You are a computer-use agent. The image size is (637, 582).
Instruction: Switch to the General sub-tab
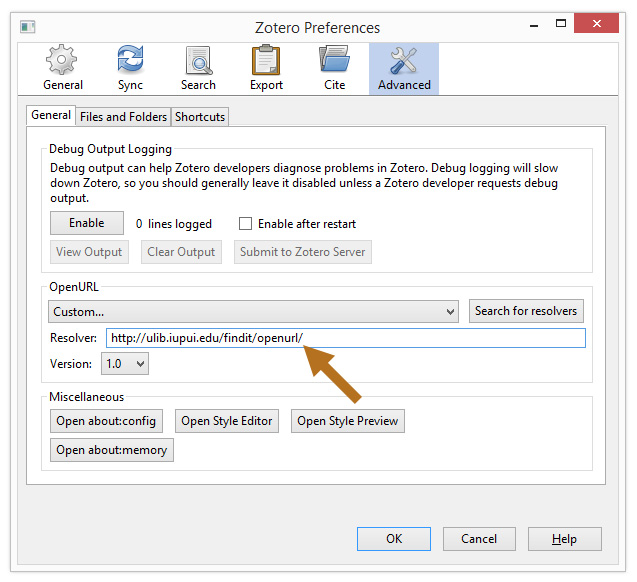[x=51, y=115]
